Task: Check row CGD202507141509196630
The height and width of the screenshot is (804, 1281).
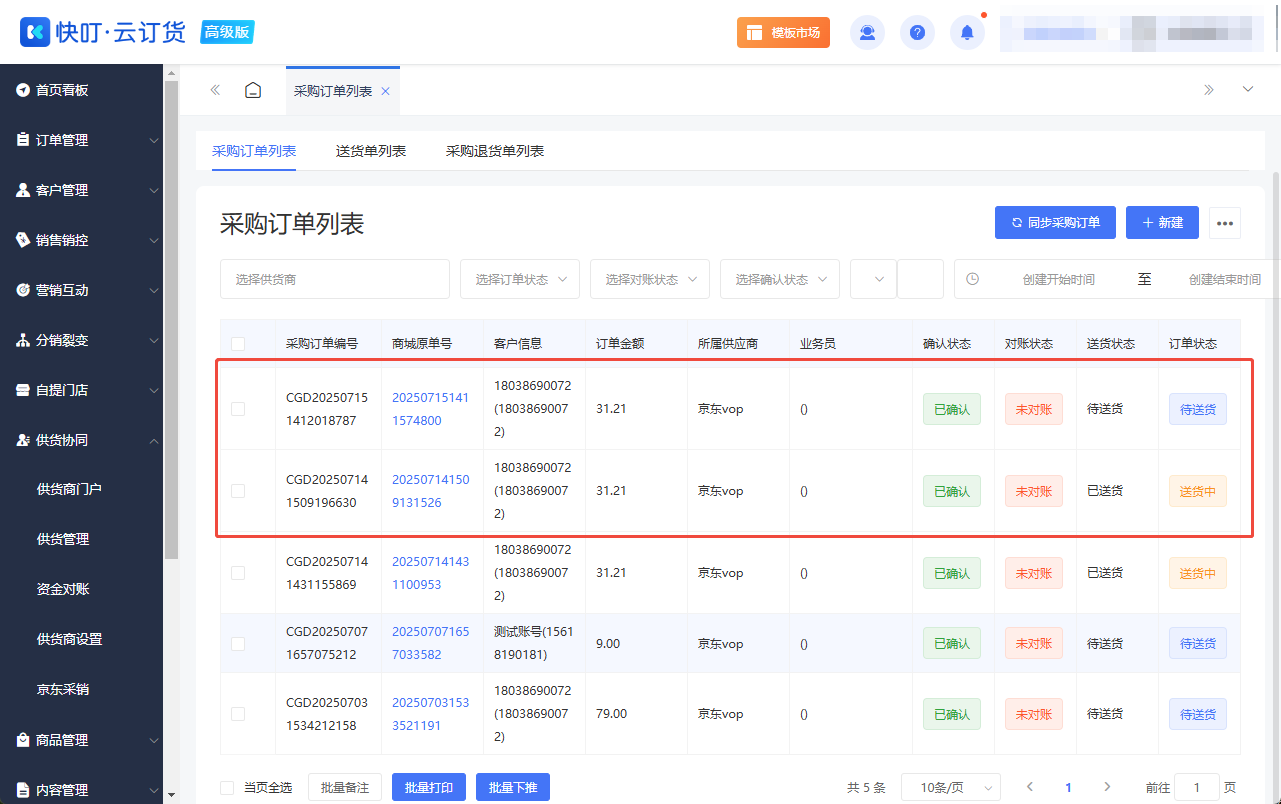Action: tap(238, 491)
